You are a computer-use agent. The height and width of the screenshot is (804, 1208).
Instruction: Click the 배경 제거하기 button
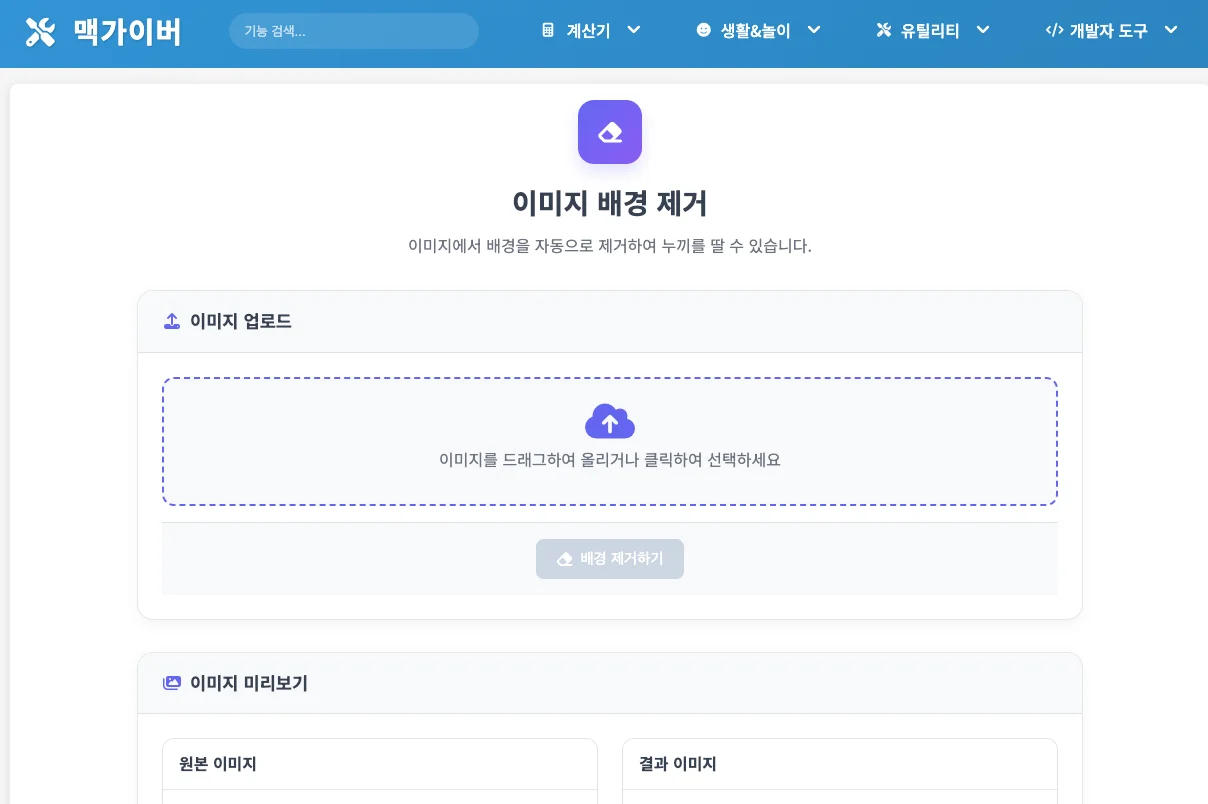[x=610, y=559]
